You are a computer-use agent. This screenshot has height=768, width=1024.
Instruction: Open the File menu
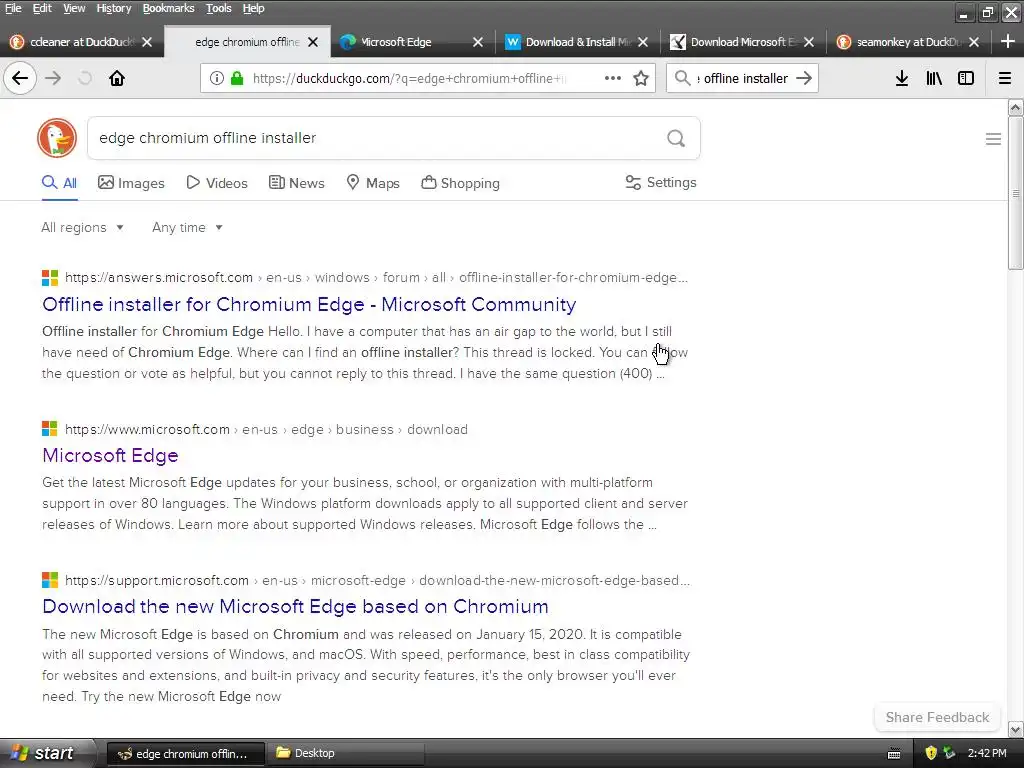[x=13, y=8]
